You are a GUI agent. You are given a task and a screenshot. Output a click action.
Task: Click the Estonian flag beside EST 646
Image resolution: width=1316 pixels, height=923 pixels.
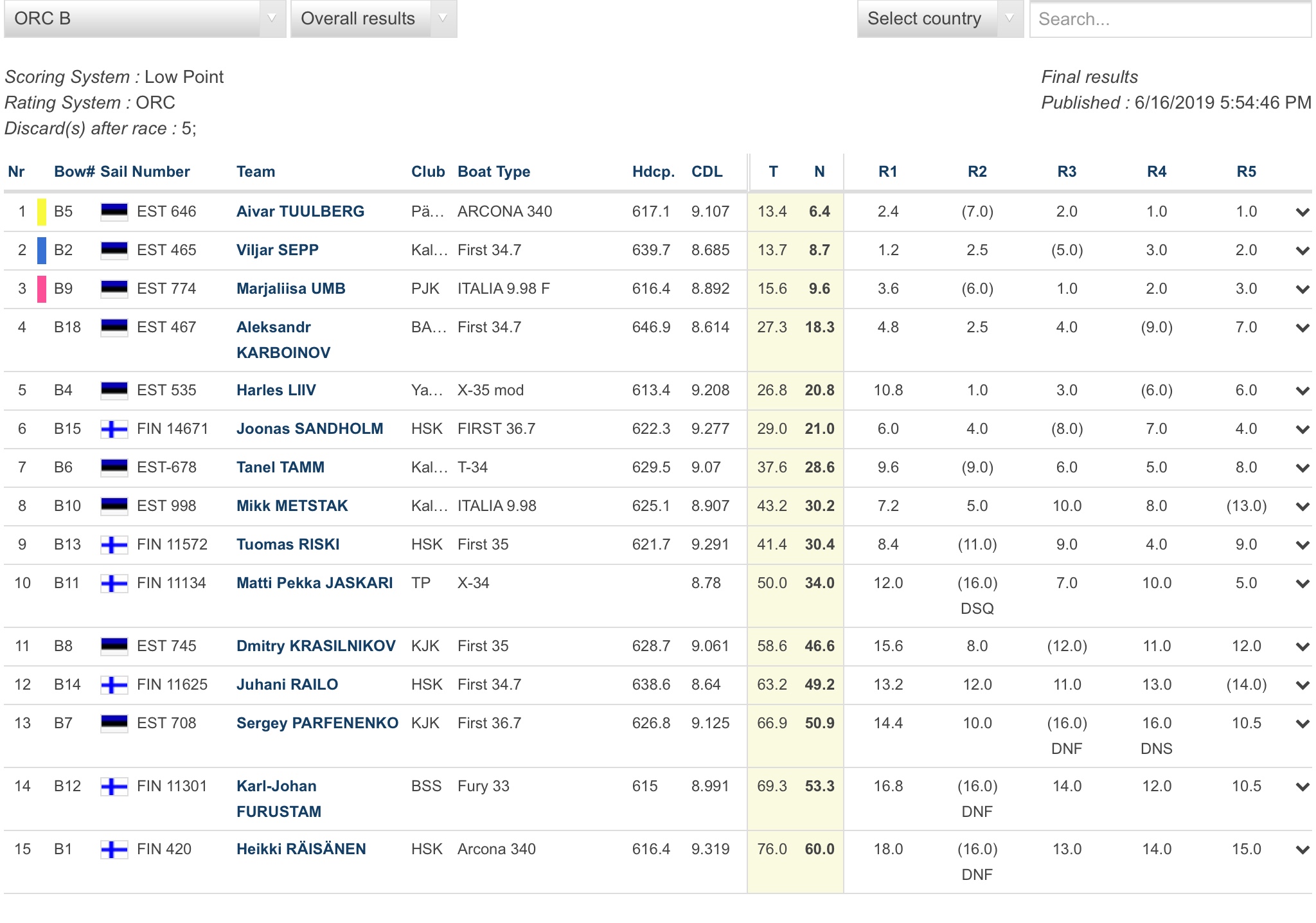pos(114,211)
